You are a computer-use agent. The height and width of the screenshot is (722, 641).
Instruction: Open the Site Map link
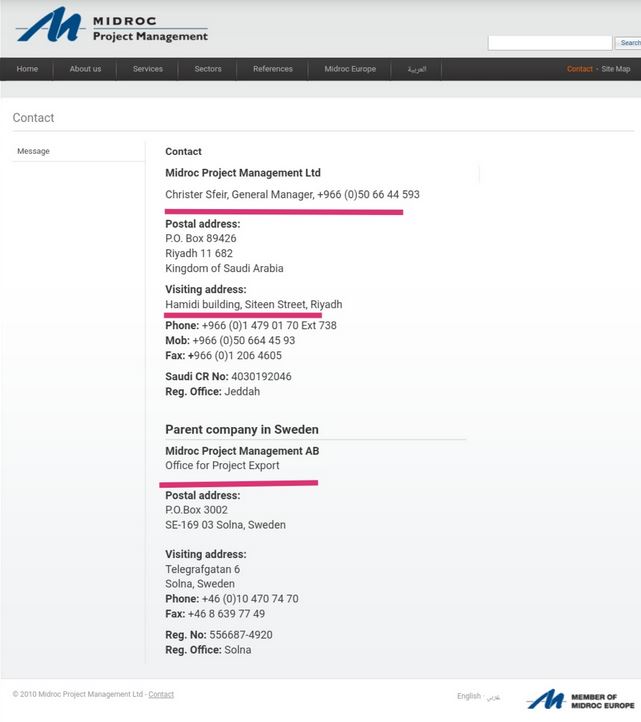coord(616,69)
